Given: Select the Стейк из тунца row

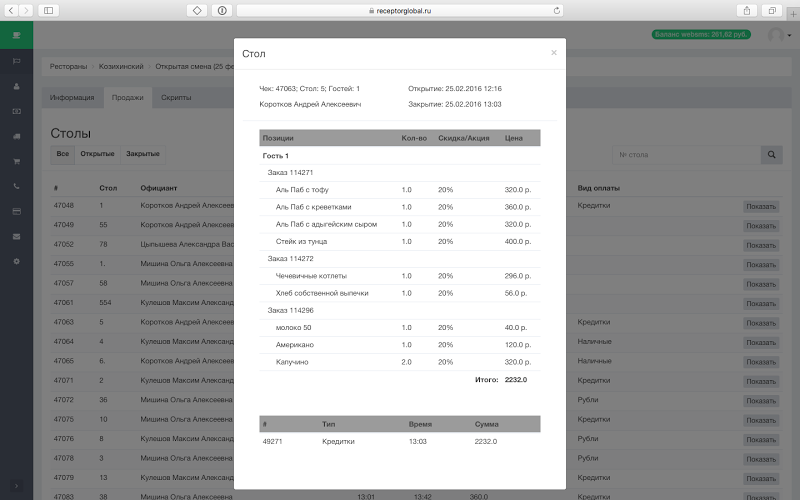Looking at the screenshot, I should point(399,241).
